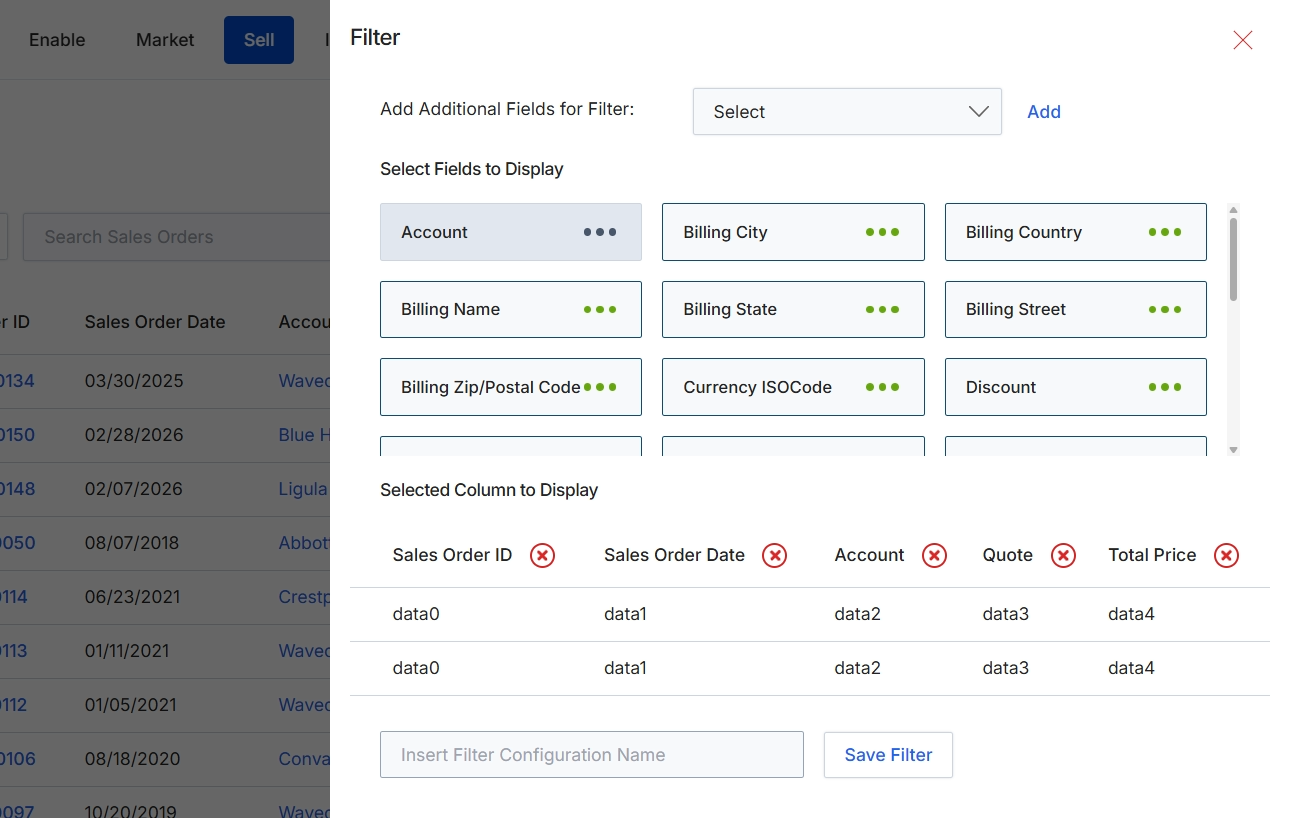Remove the Account selected column
The height and width of the screenshot is (818, 1290).
click(x=934, y=555)
